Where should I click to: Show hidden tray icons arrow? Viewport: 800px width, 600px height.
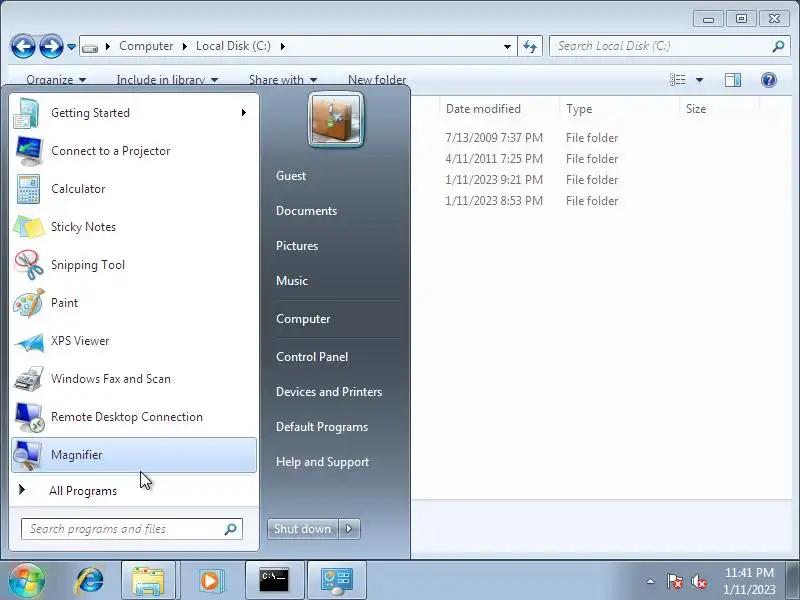[651, 581]
